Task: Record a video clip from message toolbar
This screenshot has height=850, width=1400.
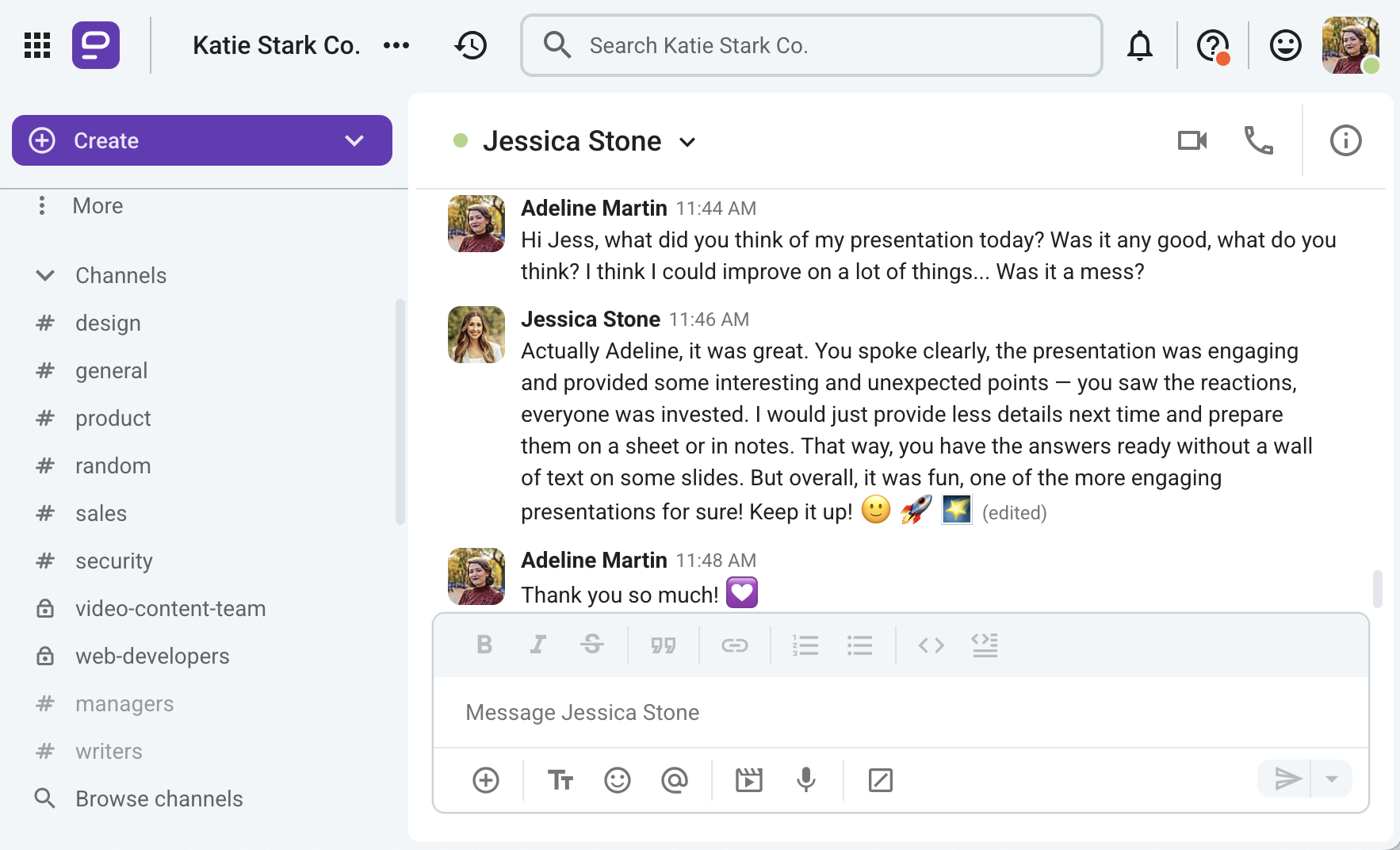Action: (748, 780)
